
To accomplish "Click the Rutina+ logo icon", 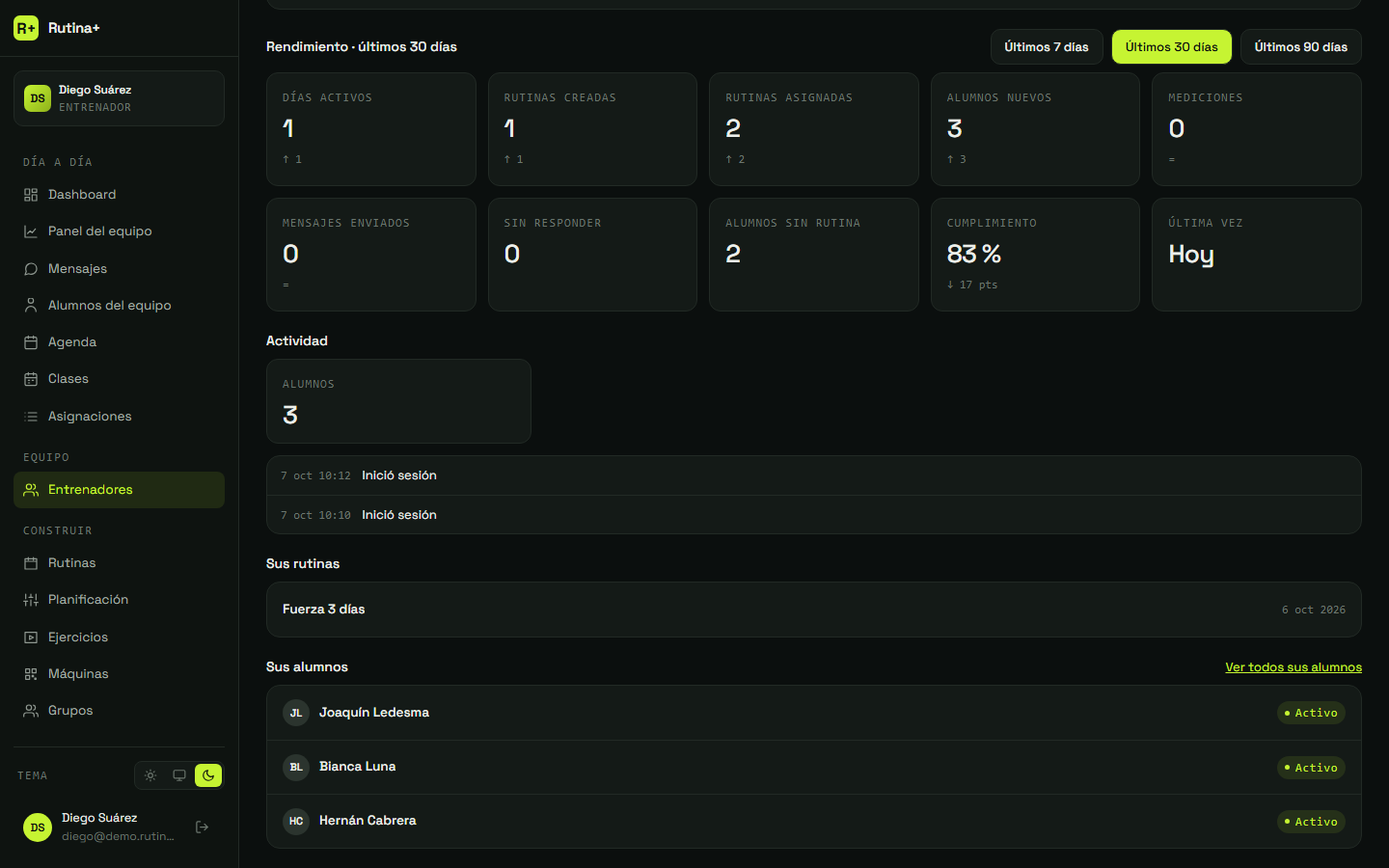I will tap(26, 28).
